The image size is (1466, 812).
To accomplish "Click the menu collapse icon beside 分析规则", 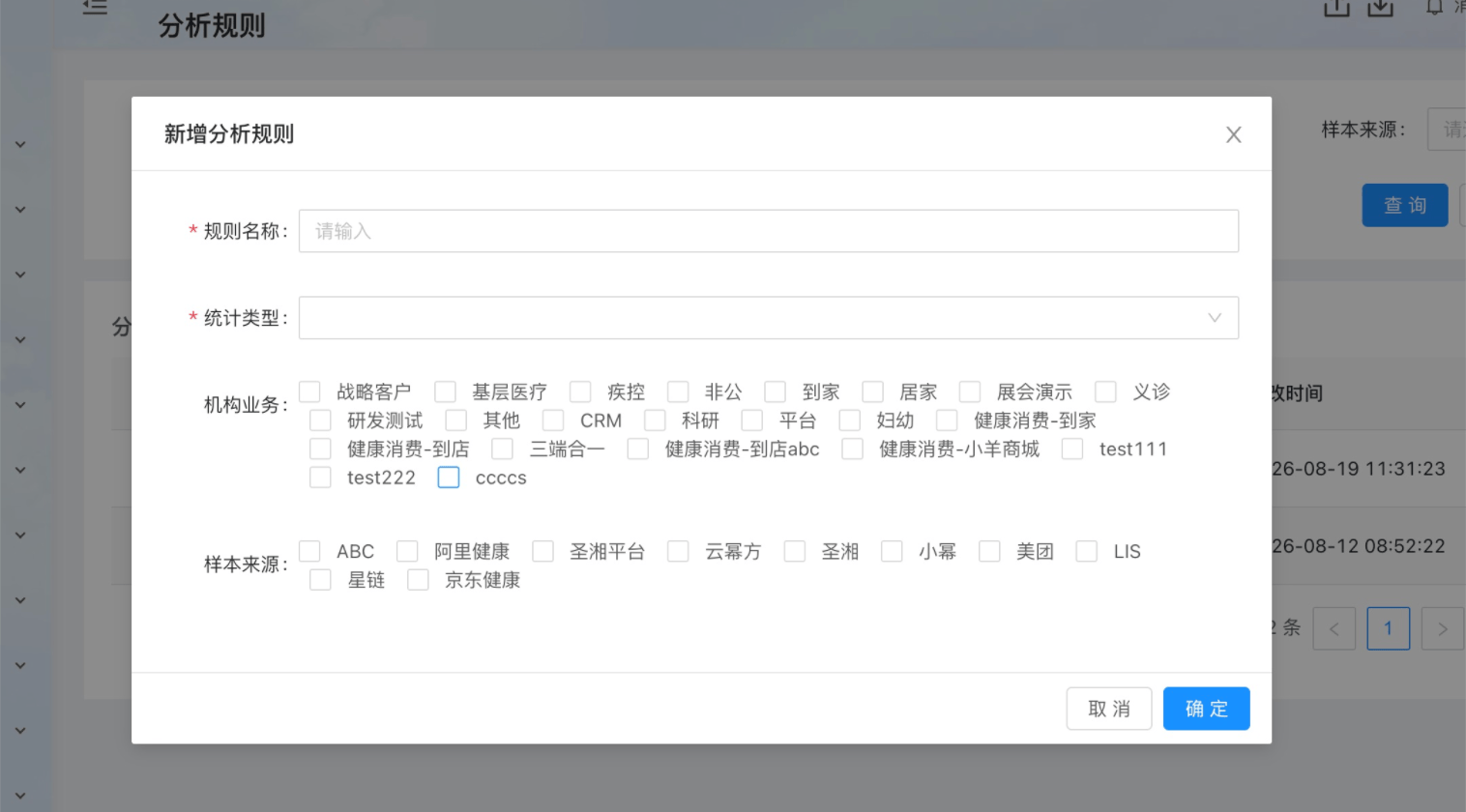I will click(95, 7).
